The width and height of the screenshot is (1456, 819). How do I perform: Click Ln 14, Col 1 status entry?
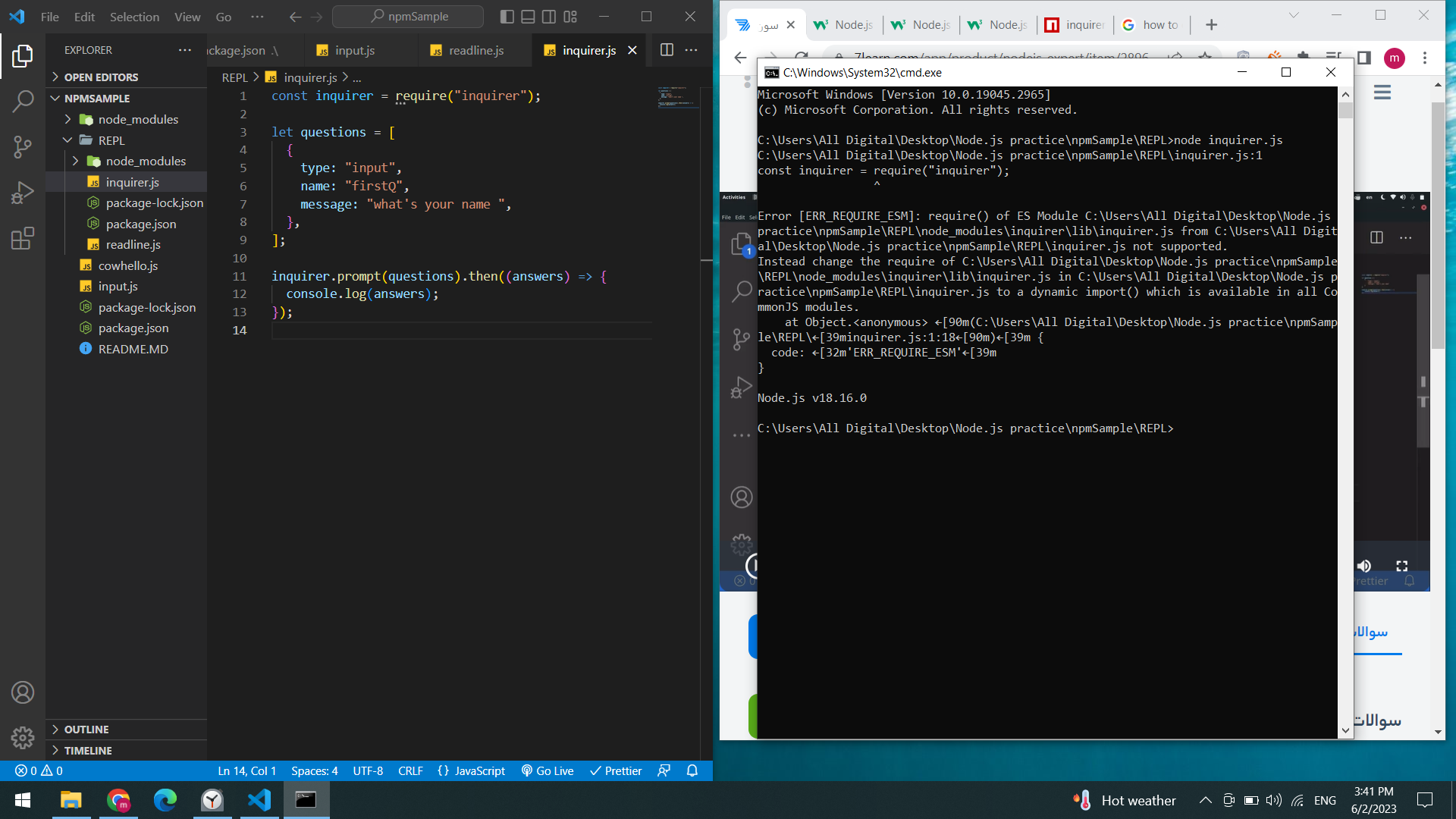(x=246, y=770)
